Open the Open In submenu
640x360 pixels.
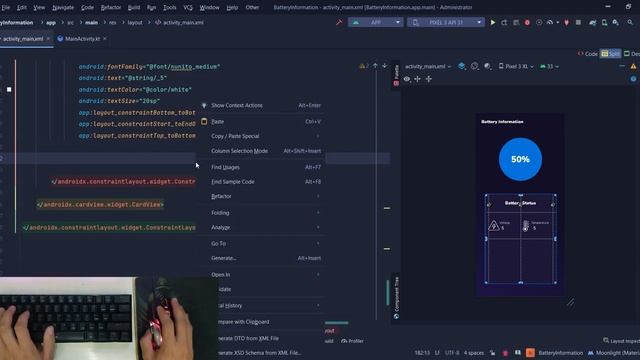point(261,275)
